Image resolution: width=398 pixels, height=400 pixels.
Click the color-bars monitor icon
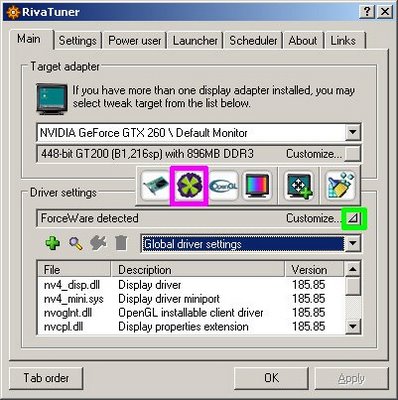tap(256, 186)
